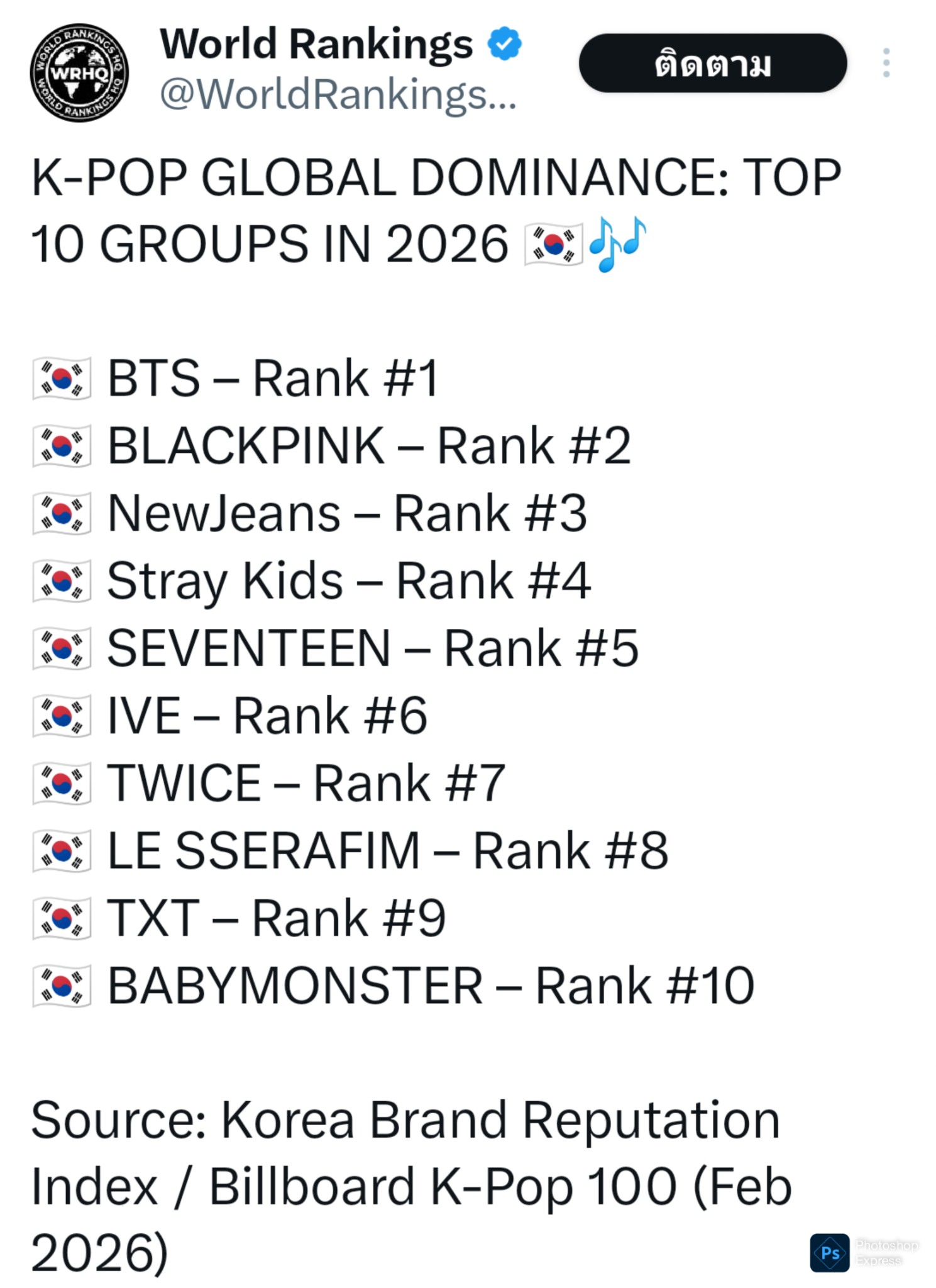Click the blue verified badge

pos(505,43)
